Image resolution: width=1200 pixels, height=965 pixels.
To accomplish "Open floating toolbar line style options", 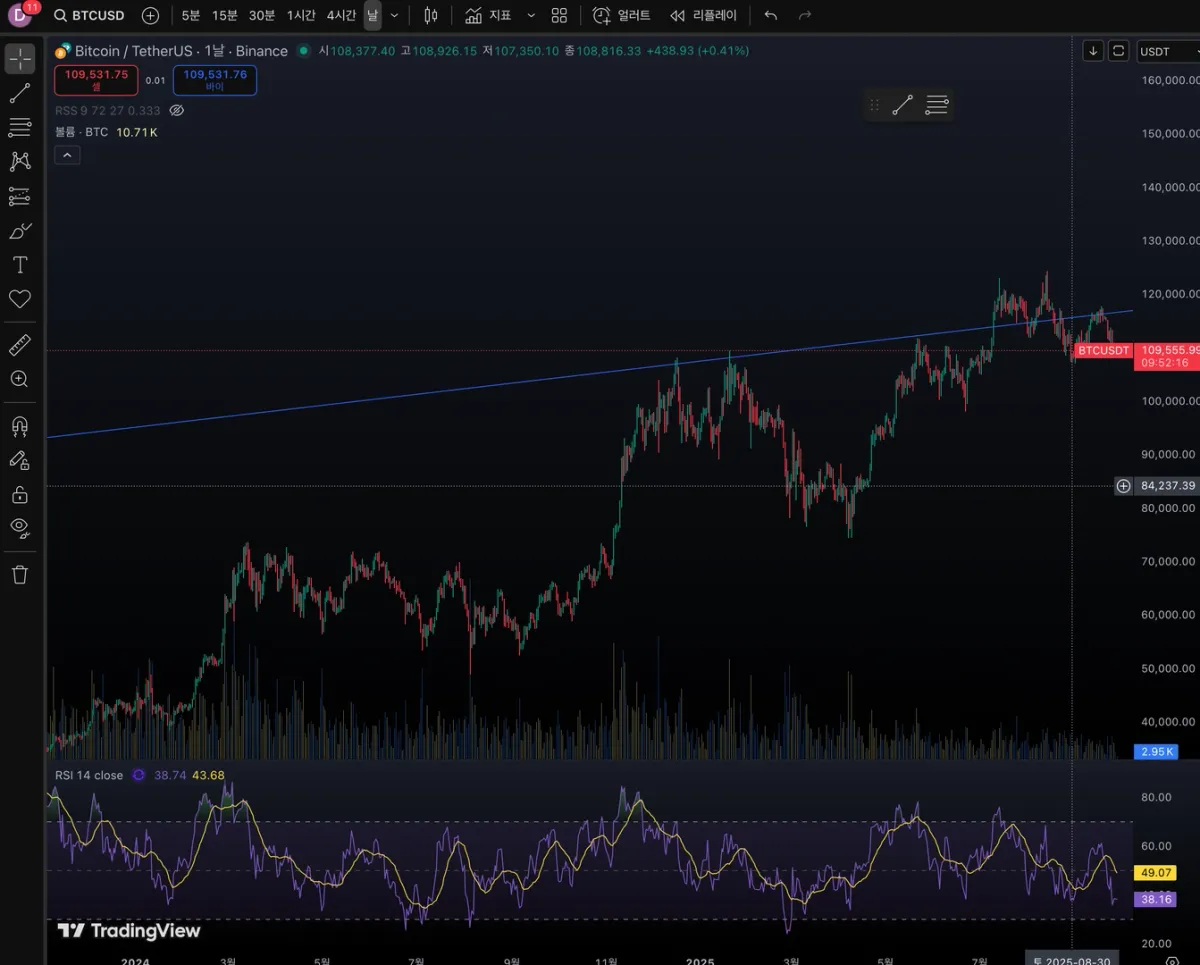I will coord(936,104).
